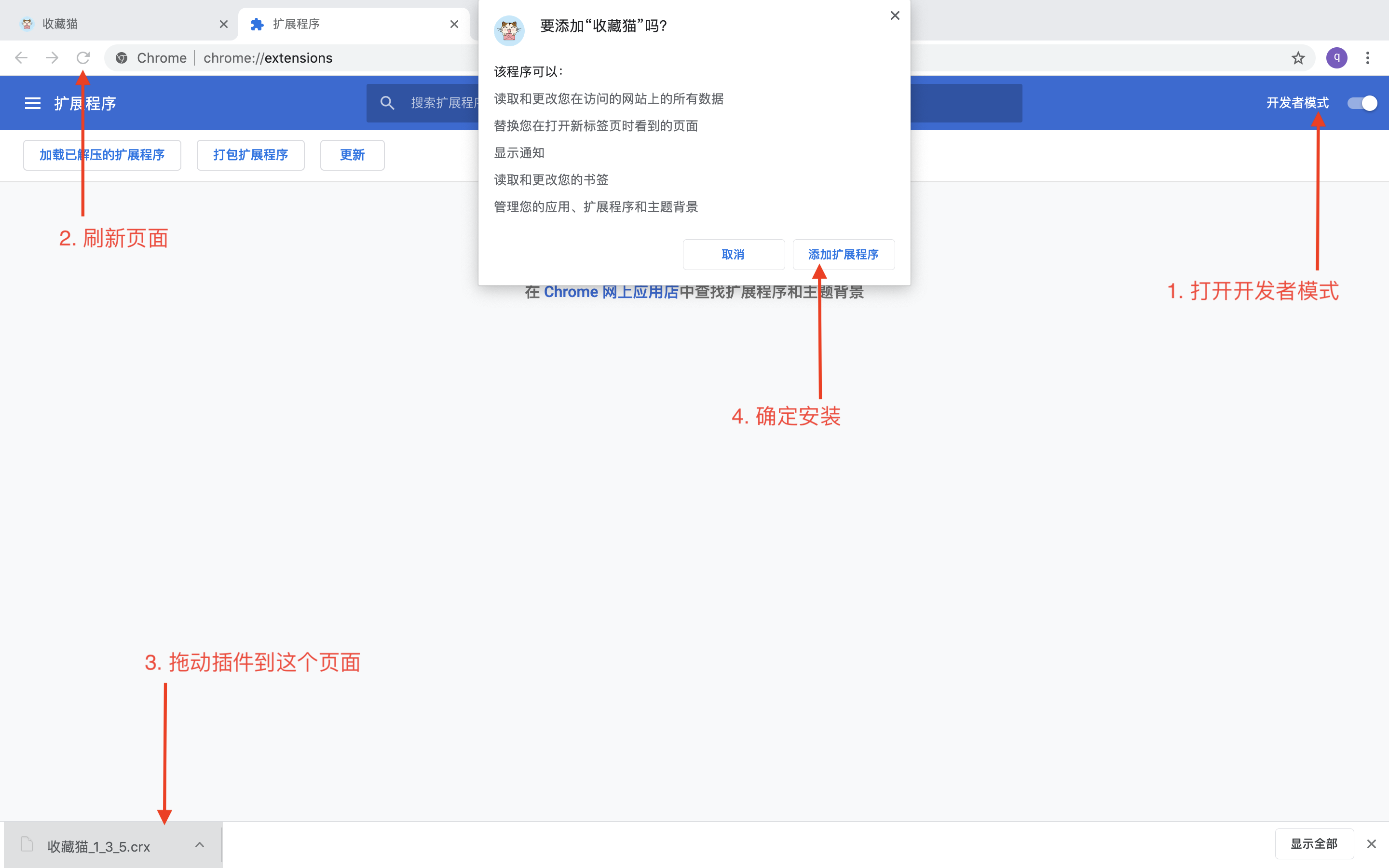Click the 更新 button
Image resolution: width=1389 pixels, height=868 pixels.
point(353,155)
